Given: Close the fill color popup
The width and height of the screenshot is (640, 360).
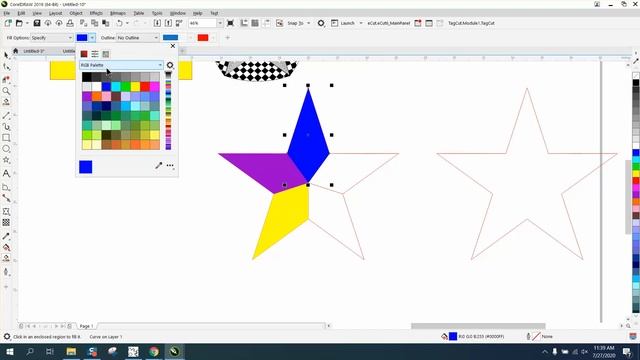Looking at the screenshot, I should [173, 46].
